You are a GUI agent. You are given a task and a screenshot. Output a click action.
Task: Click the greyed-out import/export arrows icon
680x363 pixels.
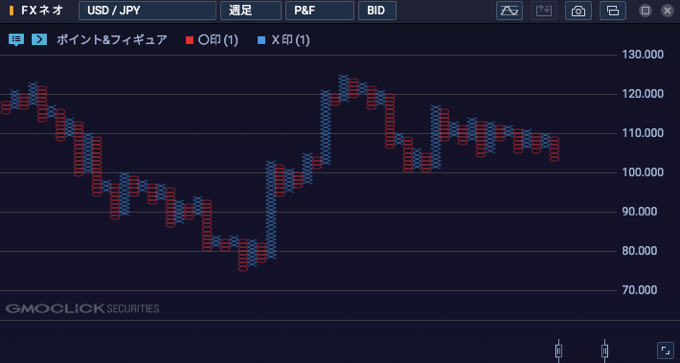tap(544, 11)
